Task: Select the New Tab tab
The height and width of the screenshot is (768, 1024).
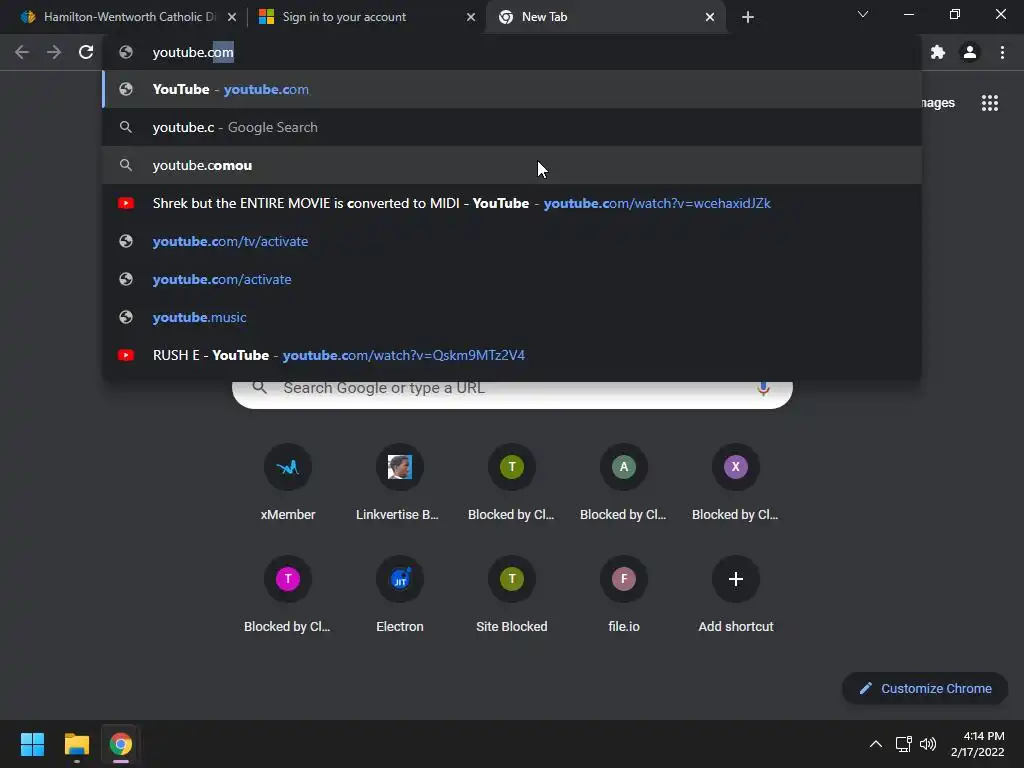Action: [x=604, y=17]
